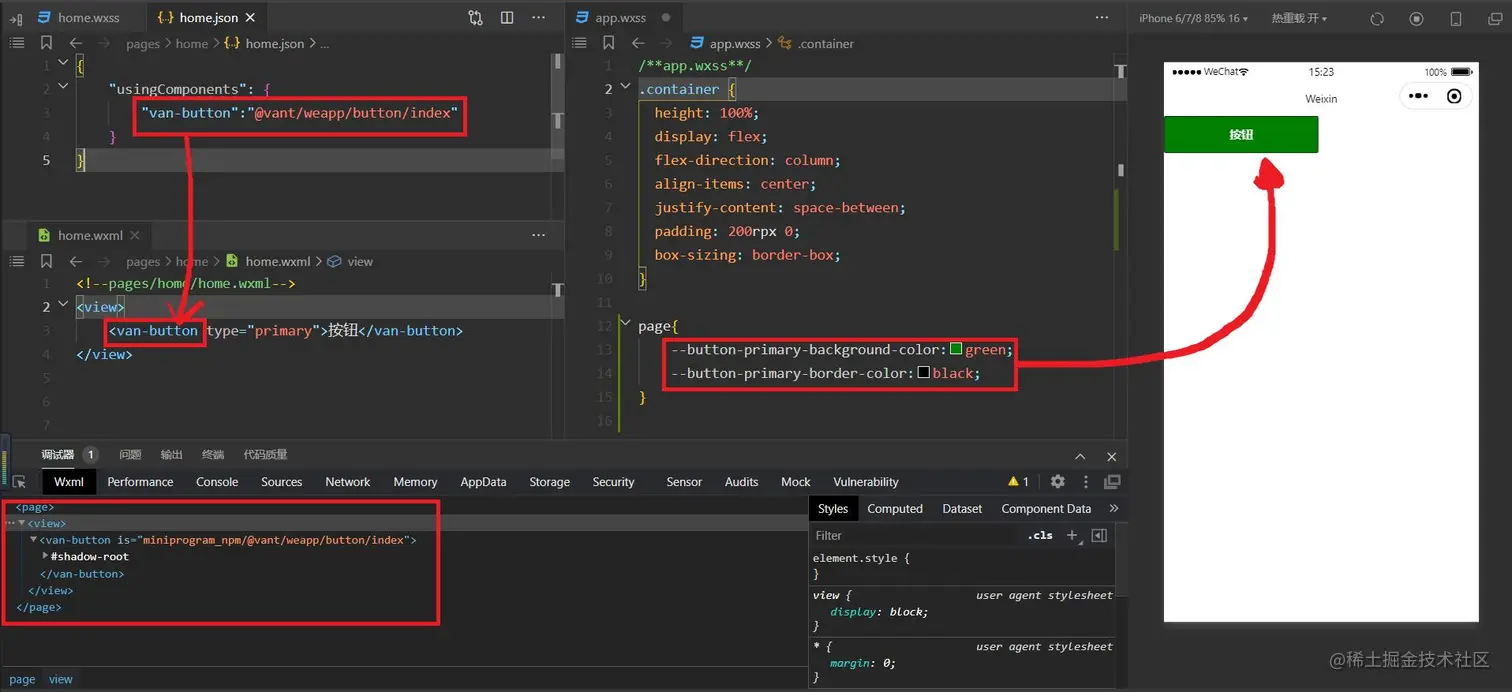Add a new style rule with plus icon
1512x692 pixels.
point(1072,535)
